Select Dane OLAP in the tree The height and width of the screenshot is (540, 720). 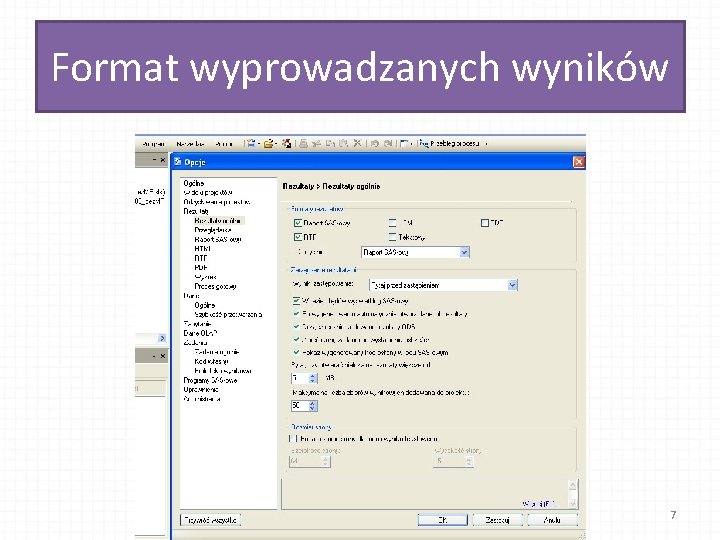click(x=200, y=333)
